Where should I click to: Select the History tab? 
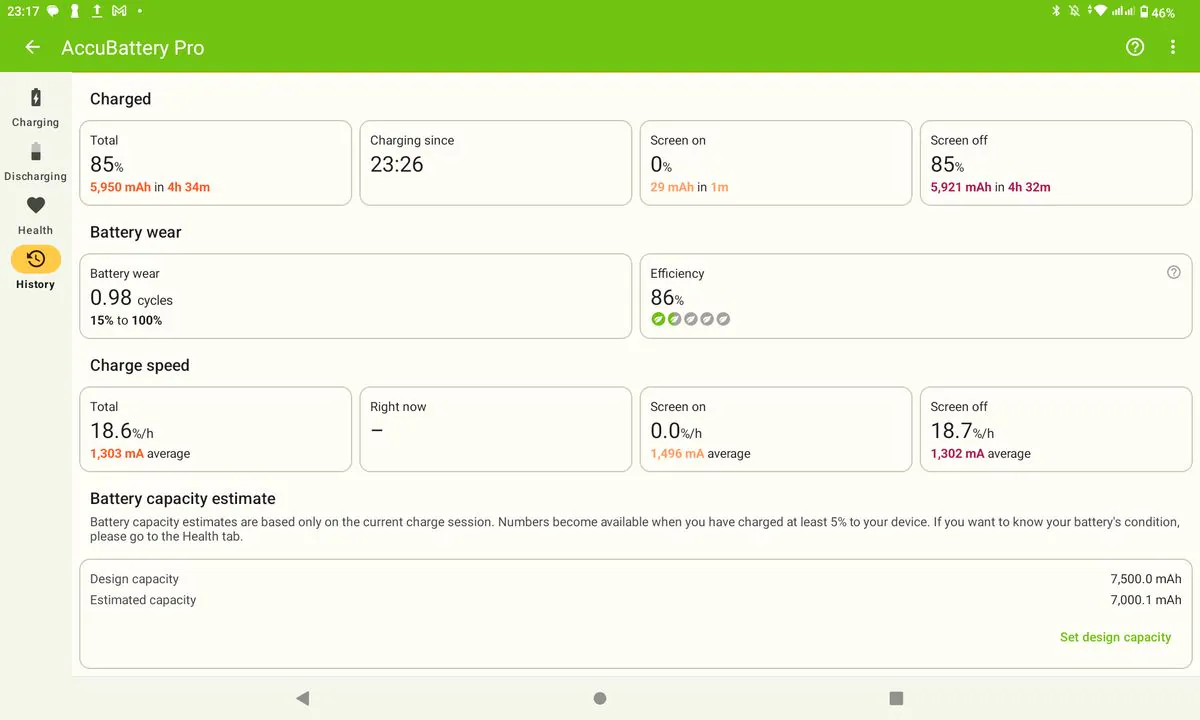coord(35,269)
